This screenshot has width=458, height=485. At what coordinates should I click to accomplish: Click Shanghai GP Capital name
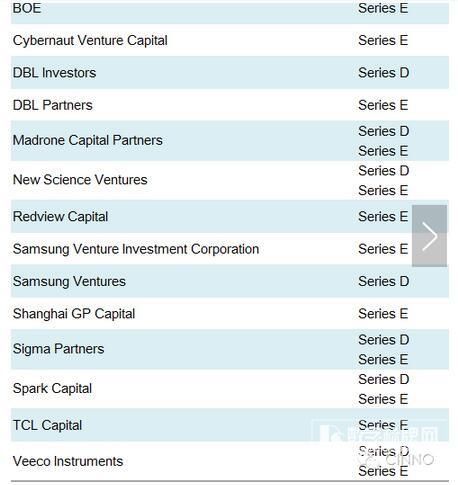pyautogui.click(x=74, y=314)
